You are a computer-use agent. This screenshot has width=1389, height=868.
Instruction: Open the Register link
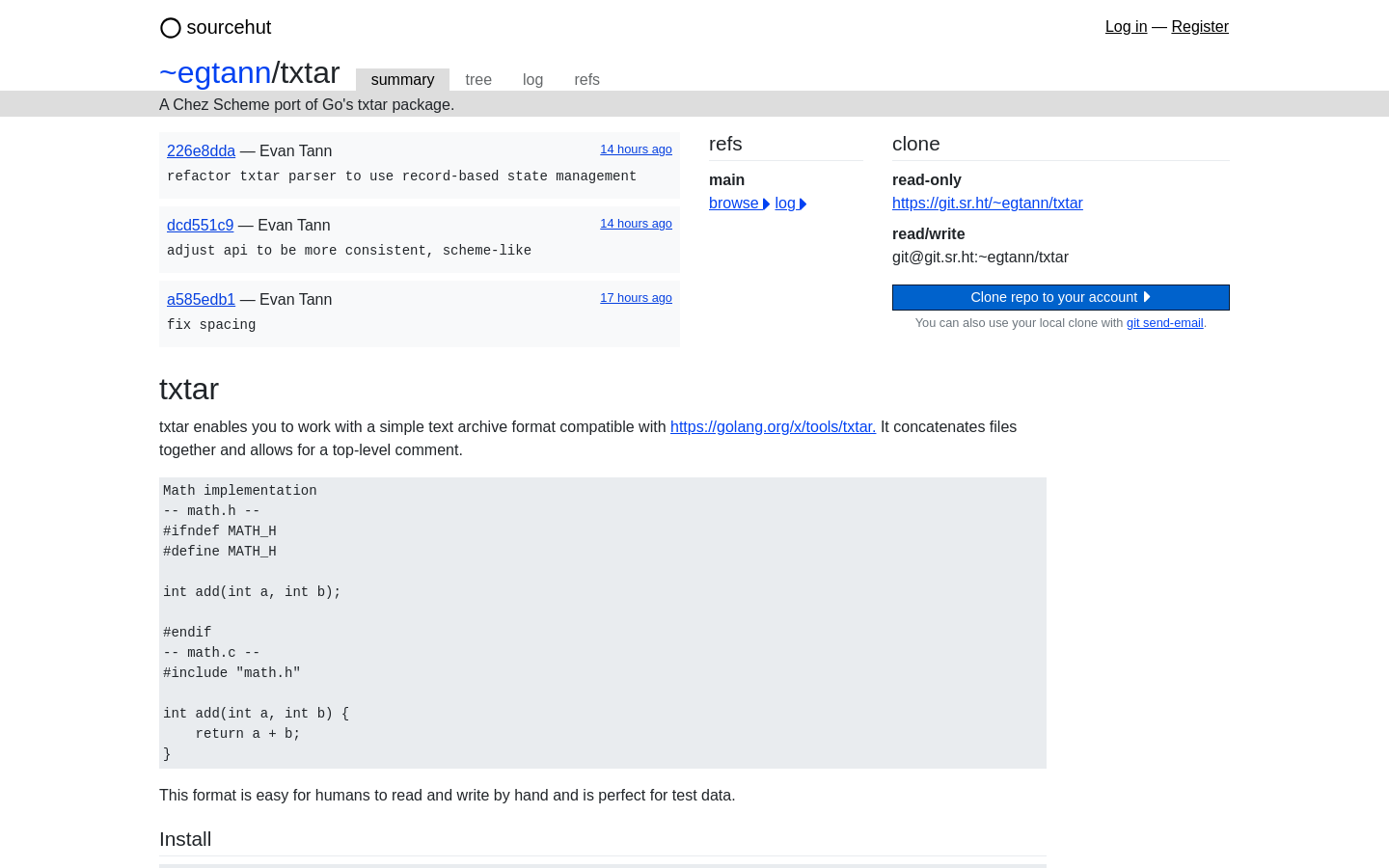(x=1200, y=27)
